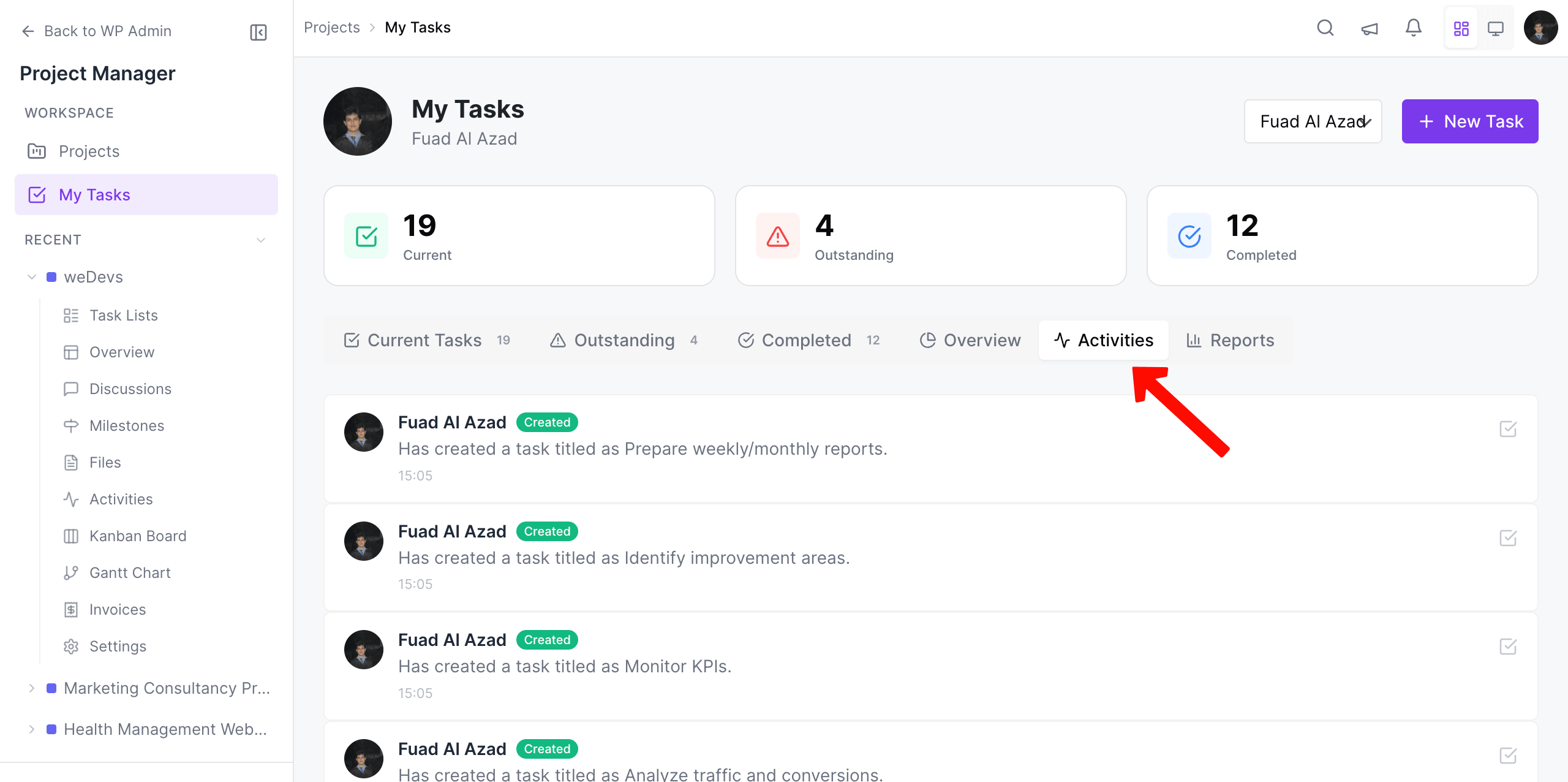The image size is (1568, 782).
Task: Click the monitor display icon in header
Action: pos(1496,28)
